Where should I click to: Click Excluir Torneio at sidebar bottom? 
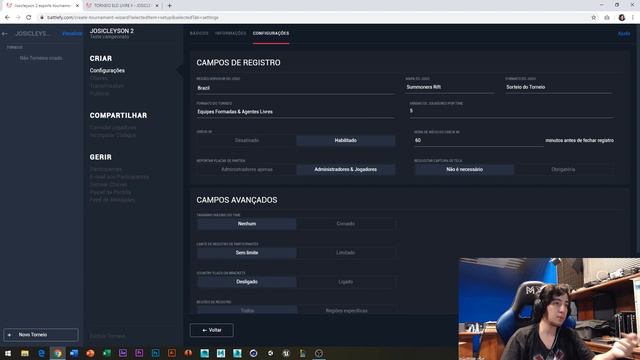(x=107, y=336)
